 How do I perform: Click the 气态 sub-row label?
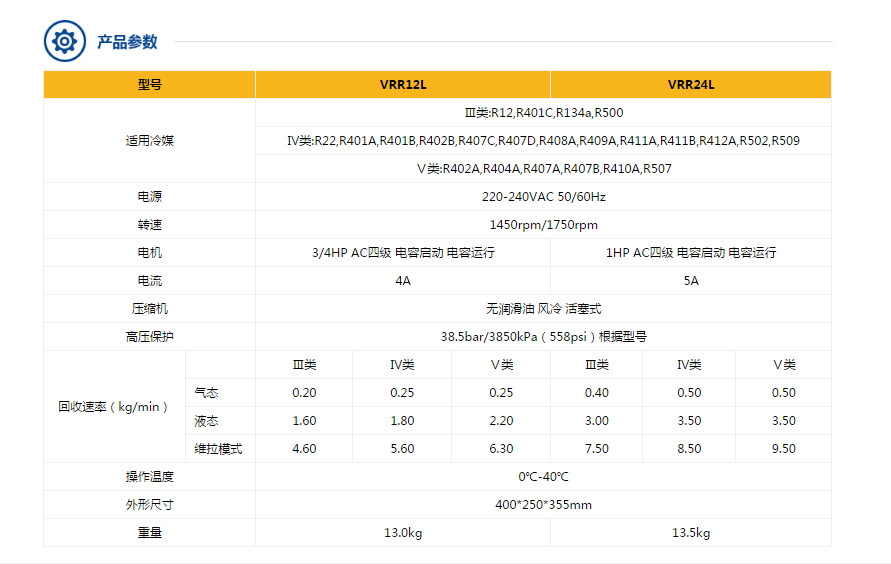click(x=206, y=392)
